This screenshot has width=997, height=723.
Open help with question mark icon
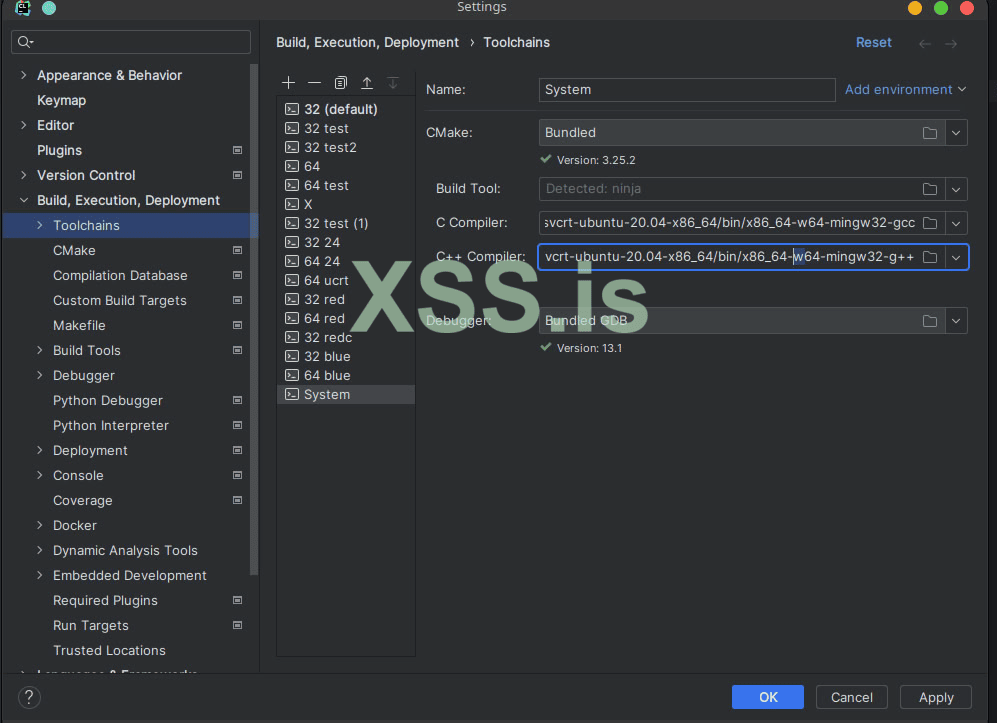click(29, 698)
